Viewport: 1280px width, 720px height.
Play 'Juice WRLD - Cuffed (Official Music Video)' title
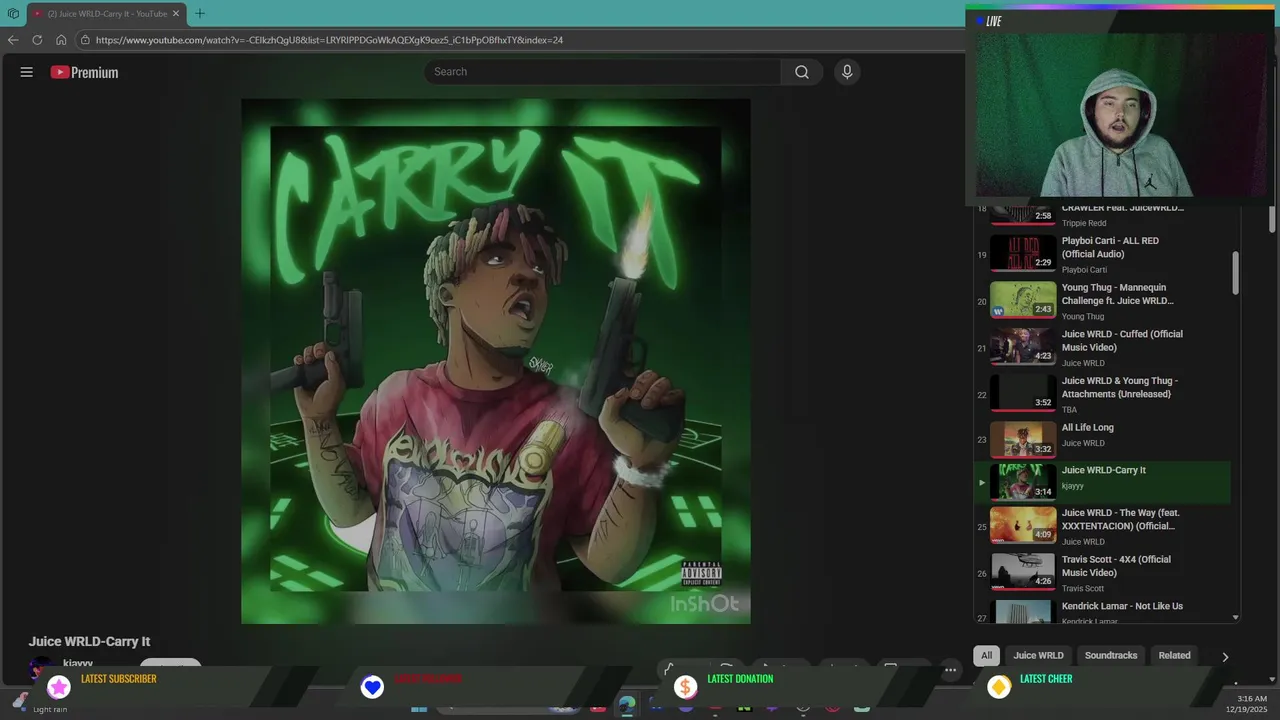tap(1122, 341)
